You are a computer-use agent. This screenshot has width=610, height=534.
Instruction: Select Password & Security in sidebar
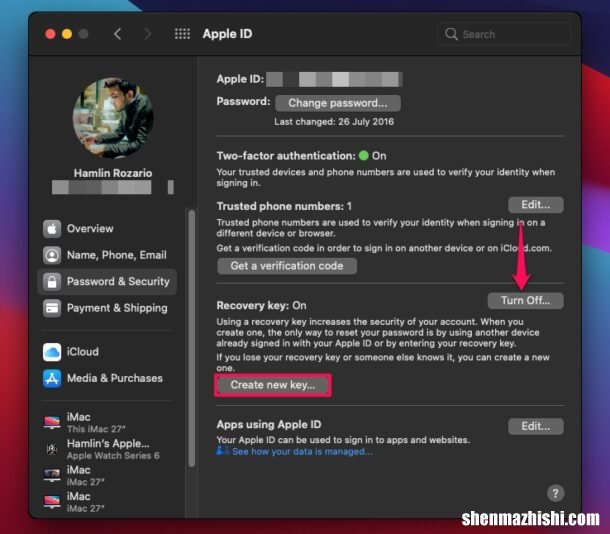click(107, 282)
